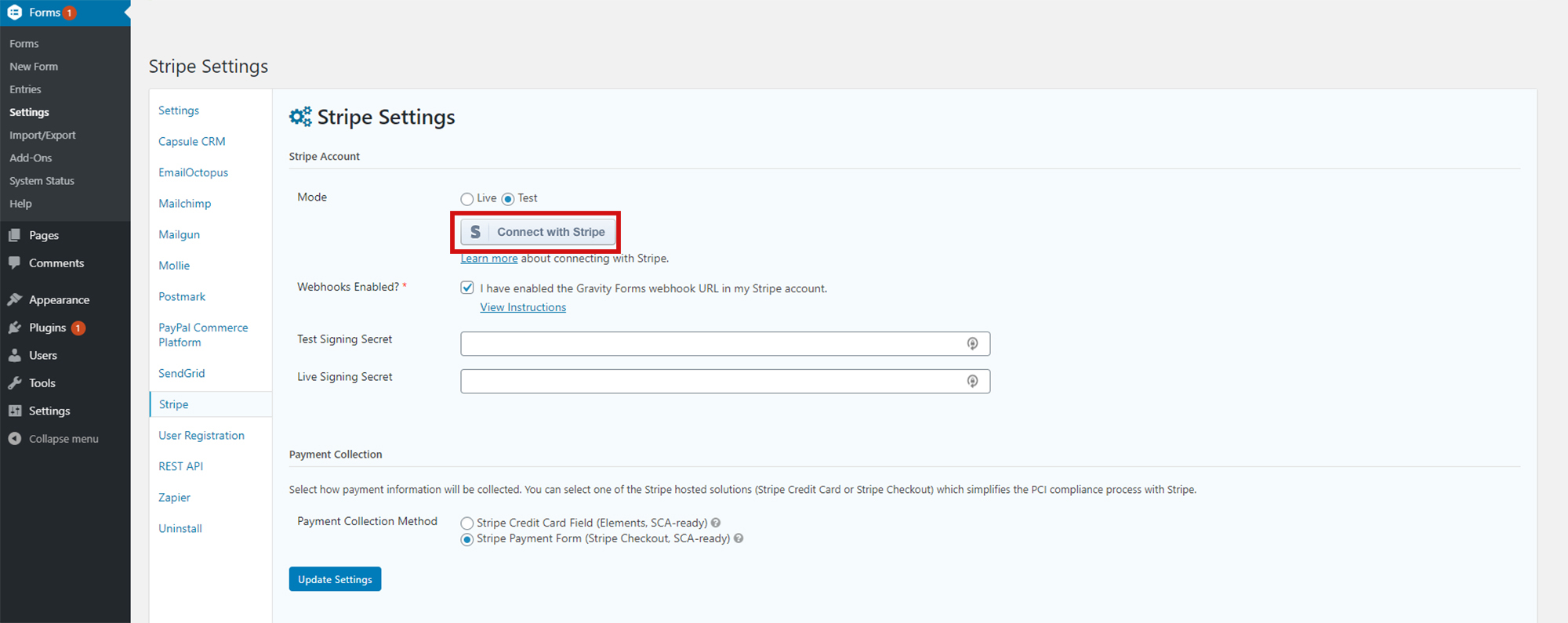Click the WordPress Settings sliders icon

click(x=15, y=411)
